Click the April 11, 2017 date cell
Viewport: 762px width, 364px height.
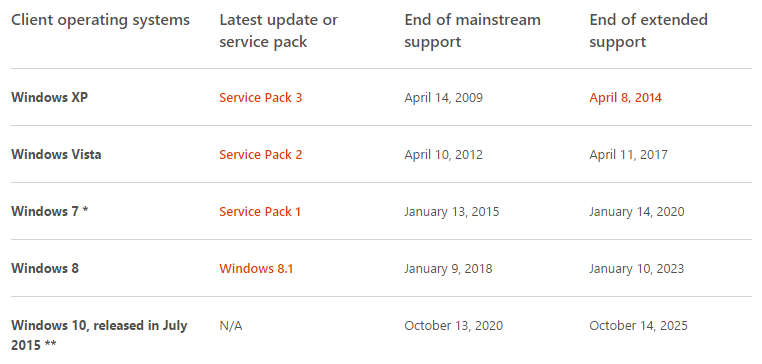point(628,155)
